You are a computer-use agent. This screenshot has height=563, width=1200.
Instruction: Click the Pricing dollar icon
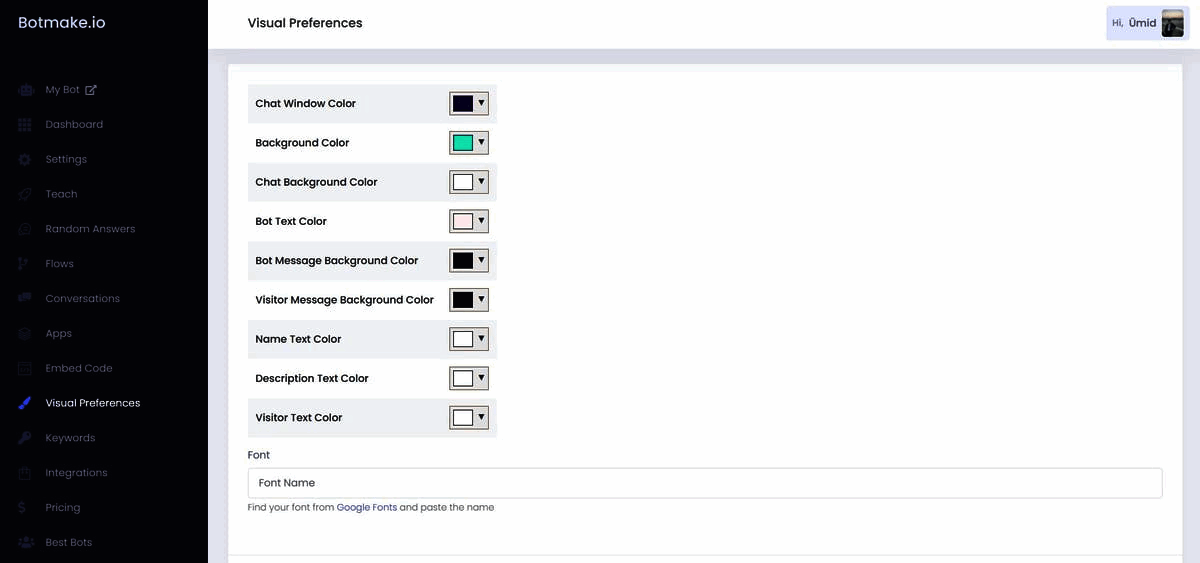click(x=22, y=508)
